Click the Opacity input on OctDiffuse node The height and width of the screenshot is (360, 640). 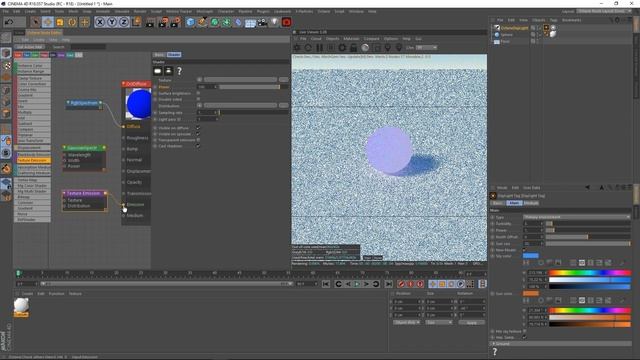(134, 182)
